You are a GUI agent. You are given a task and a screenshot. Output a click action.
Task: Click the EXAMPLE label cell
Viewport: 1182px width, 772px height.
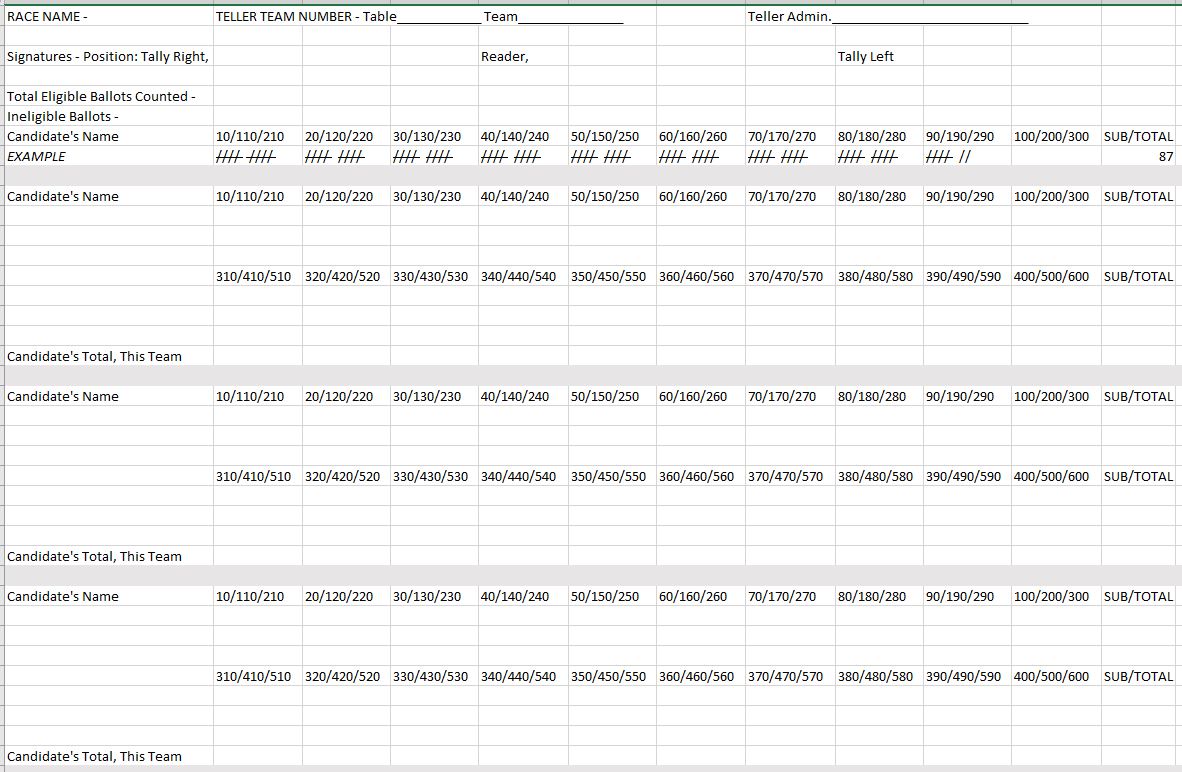(x=36, y=157)
